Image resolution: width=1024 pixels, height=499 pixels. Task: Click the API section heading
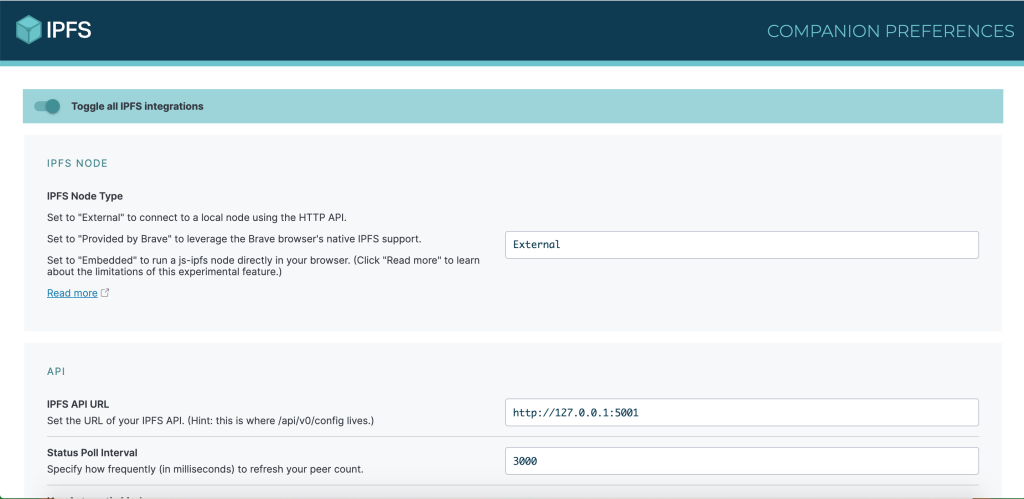point(56,372)
